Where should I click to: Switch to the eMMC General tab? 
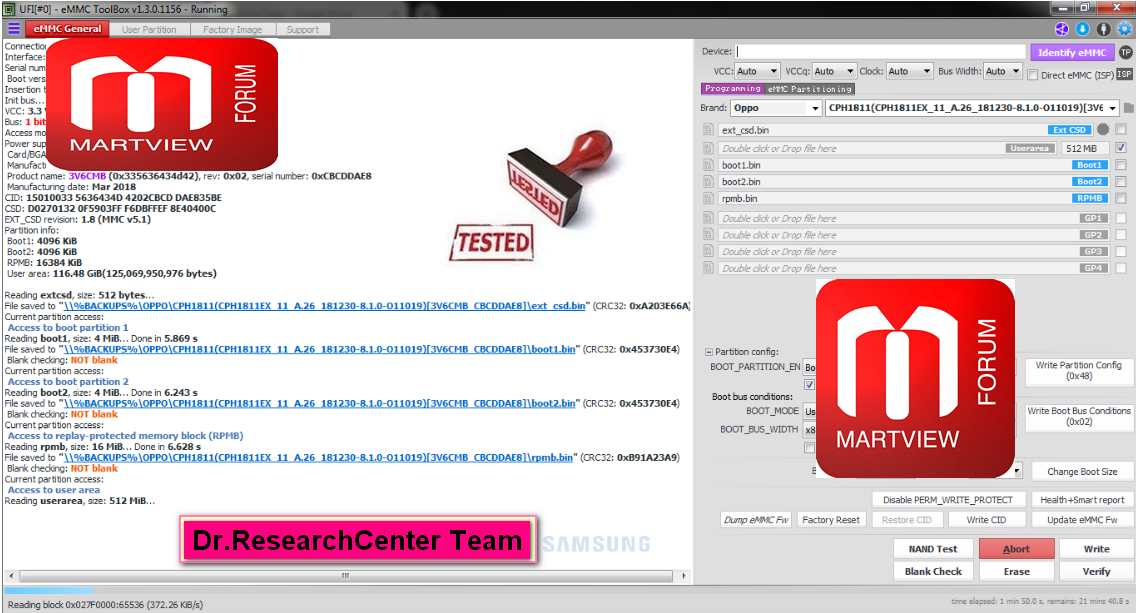[67, 29]
